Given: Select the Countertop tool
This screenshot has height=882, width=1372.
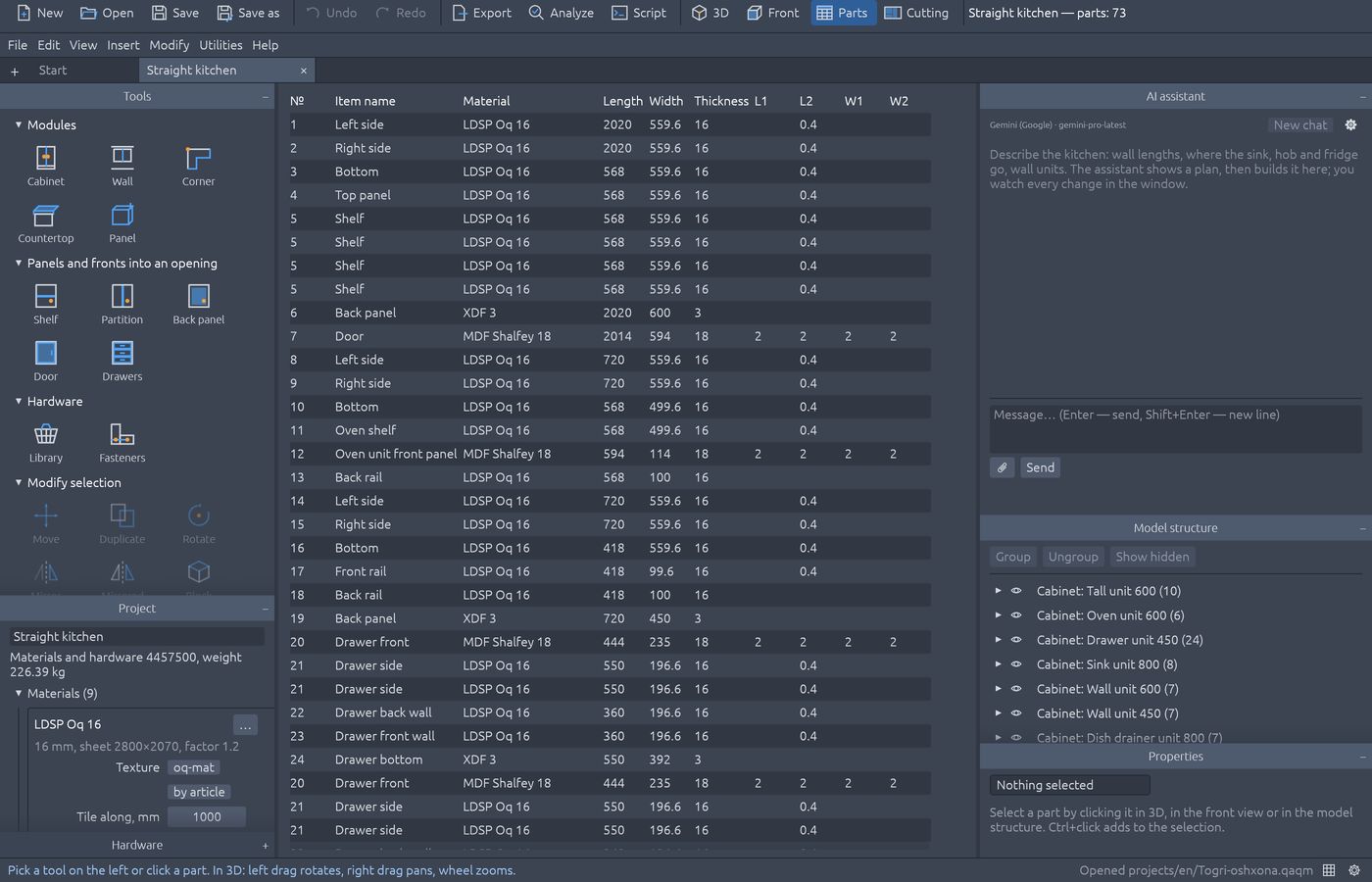Looking at the screenshot, I should click(x=46, y=222).
